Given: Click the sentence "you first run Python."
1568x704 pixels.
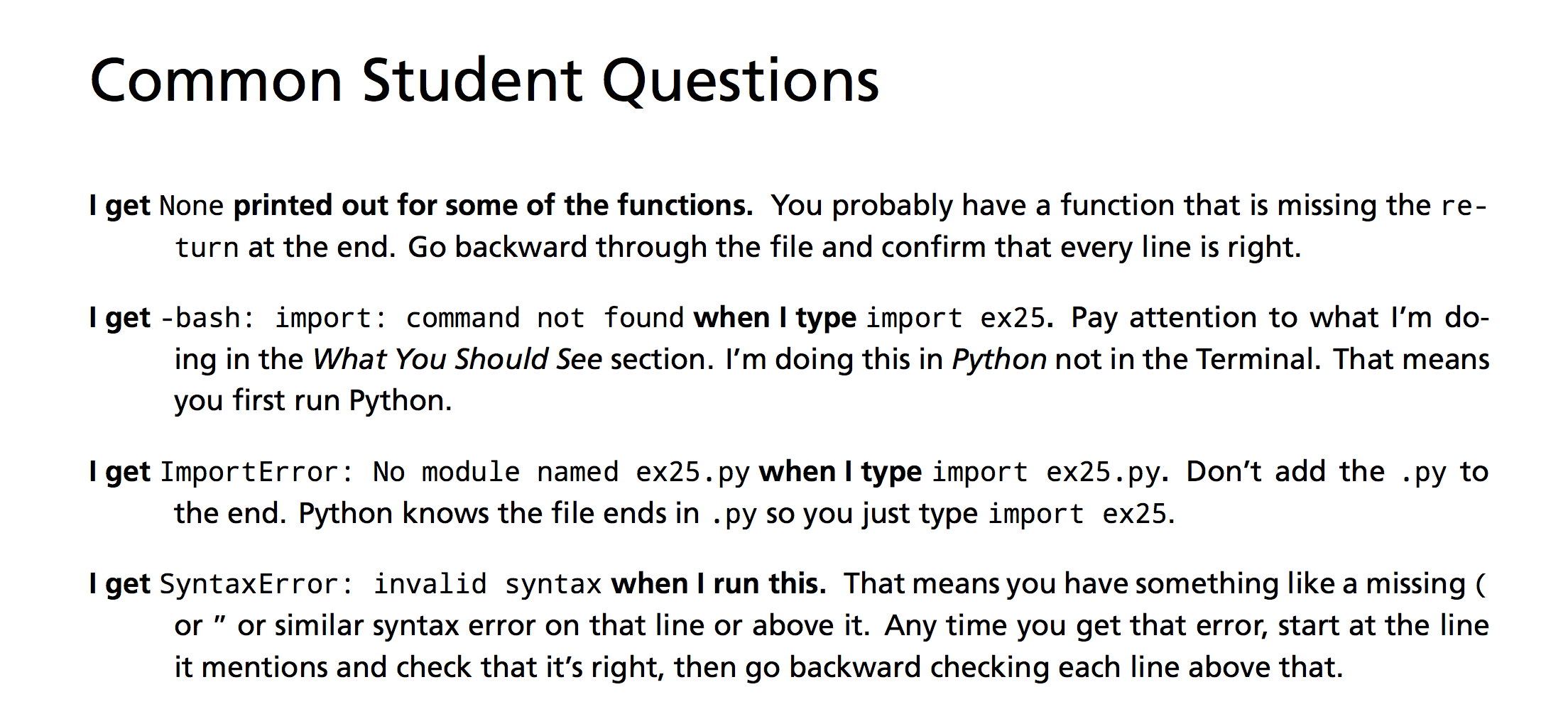Looking at the screenshot, I should coord(313,402).
